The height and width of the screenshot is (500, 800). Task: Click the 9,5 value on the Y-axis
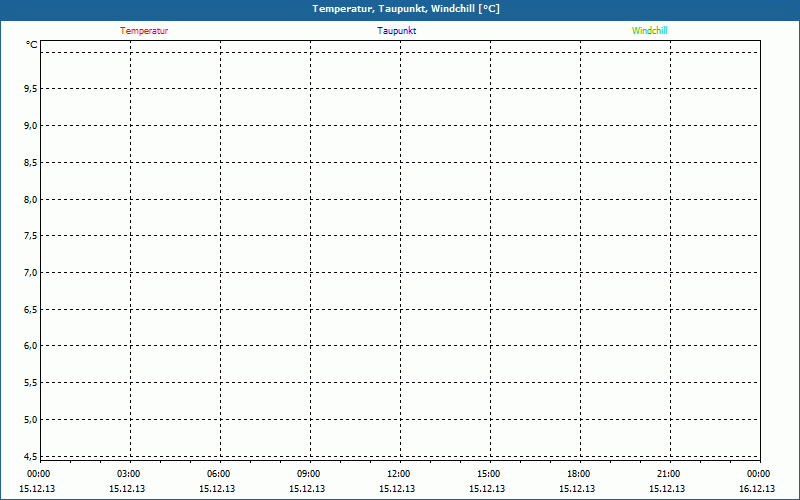pyautogui.click(x=30, y=89)
